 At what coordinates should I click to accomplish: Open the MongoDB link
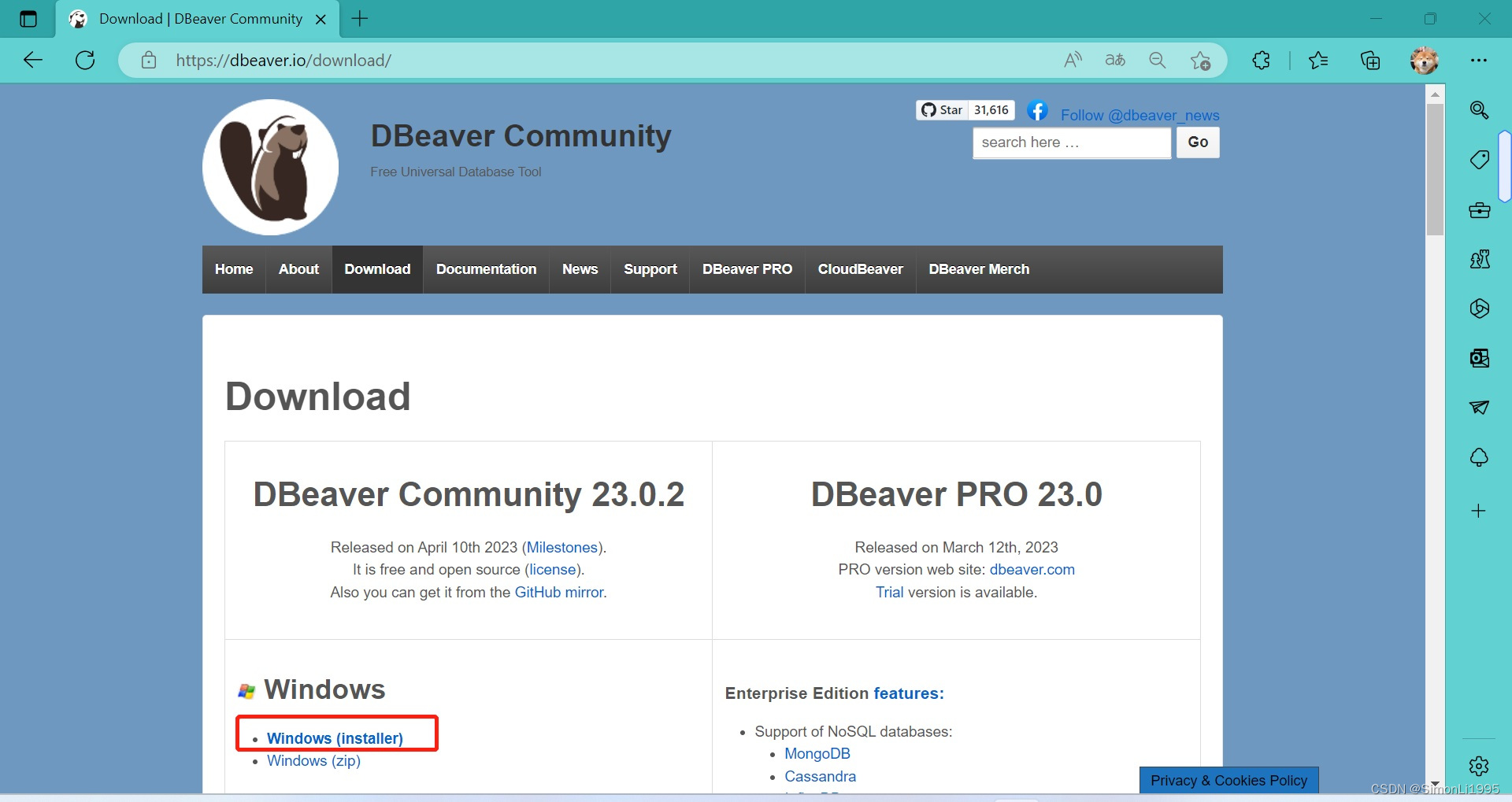click(x=817, y=753)
